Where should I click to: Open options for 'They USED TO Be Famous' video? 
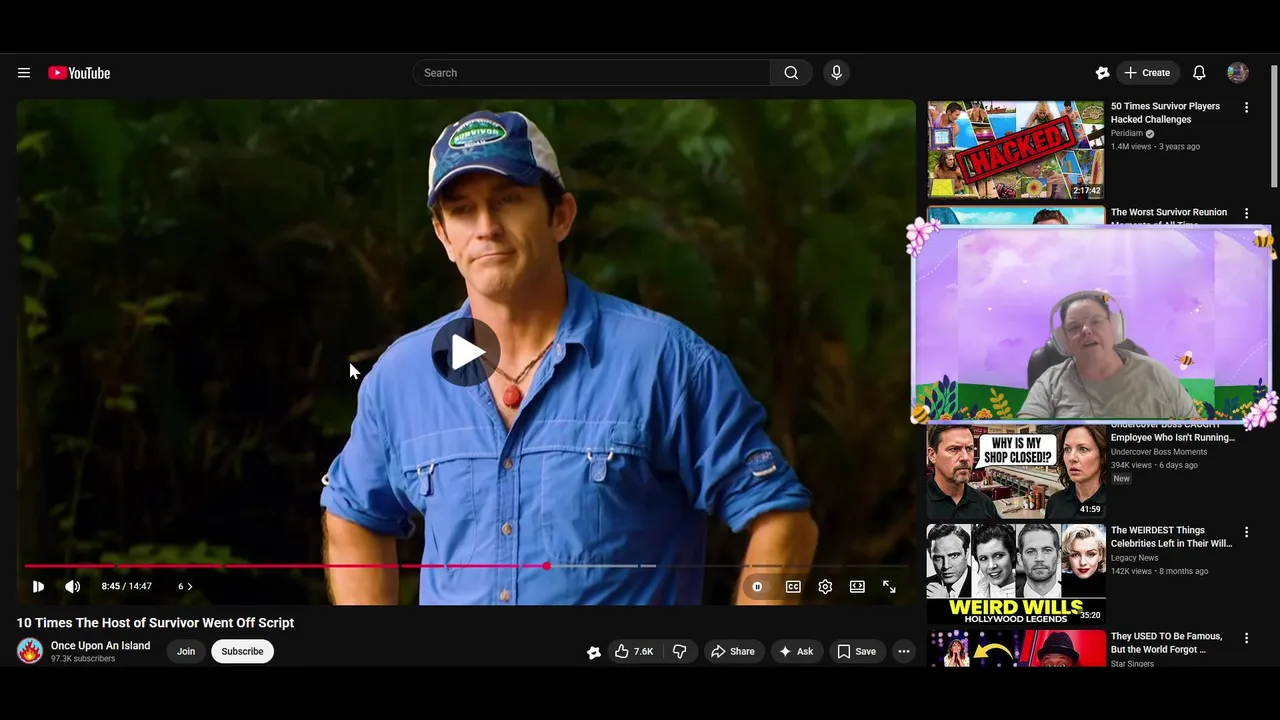tap(1246, 638)
